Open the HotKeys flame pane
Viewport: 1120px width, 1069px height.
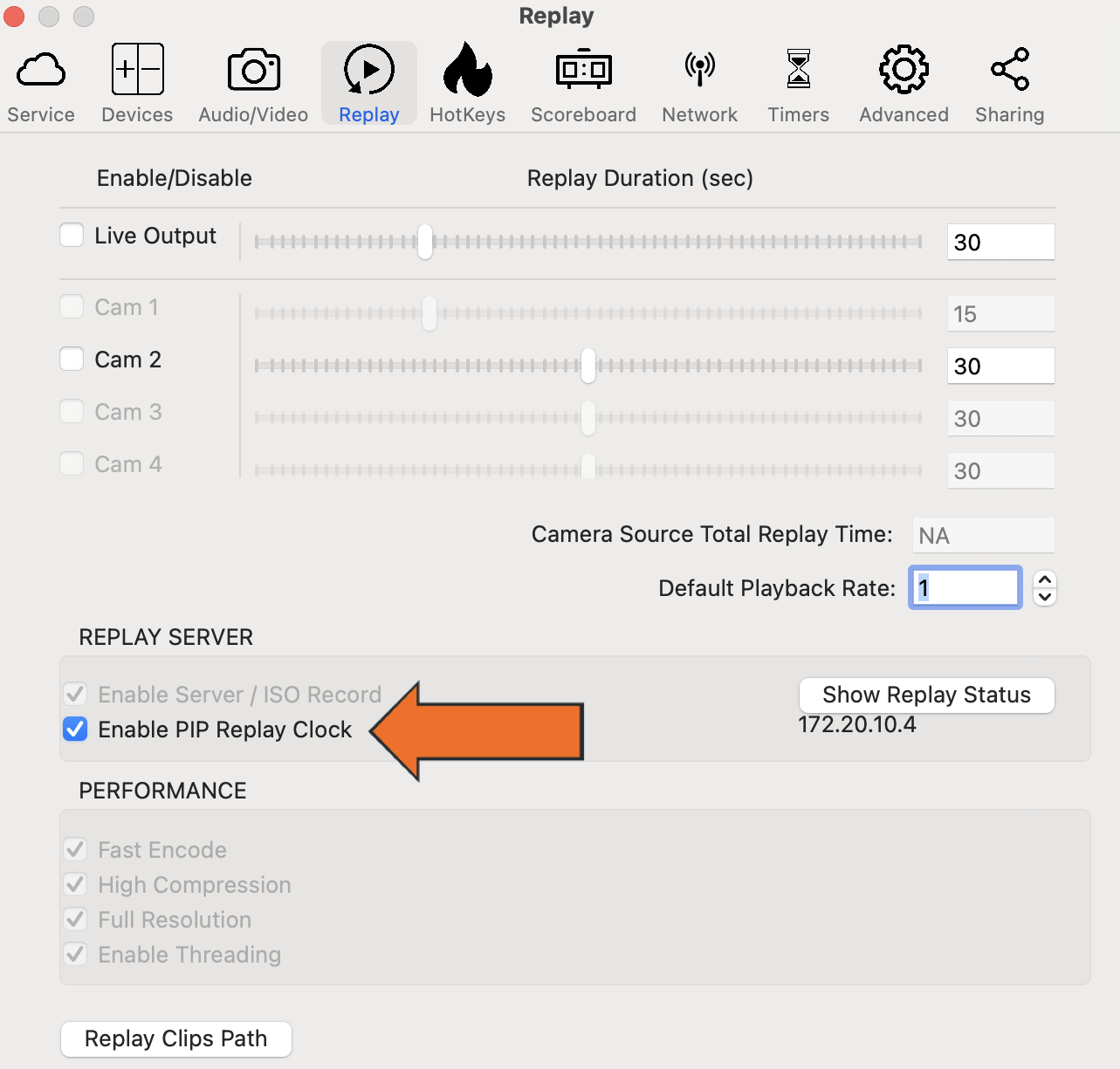click(x=468, y=85)
